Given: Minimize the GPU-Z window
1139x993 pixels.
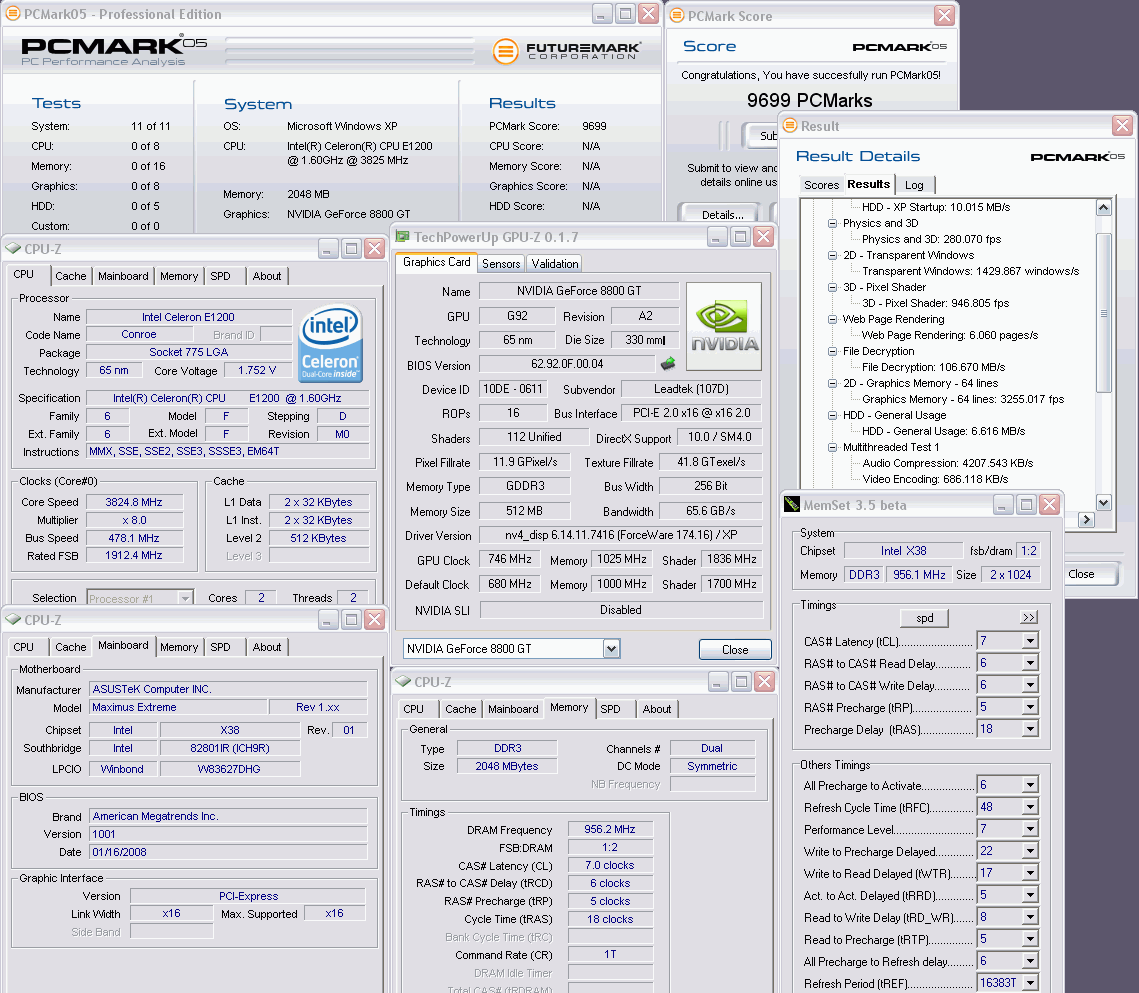Looking at the screenshot, I should 717,237.
